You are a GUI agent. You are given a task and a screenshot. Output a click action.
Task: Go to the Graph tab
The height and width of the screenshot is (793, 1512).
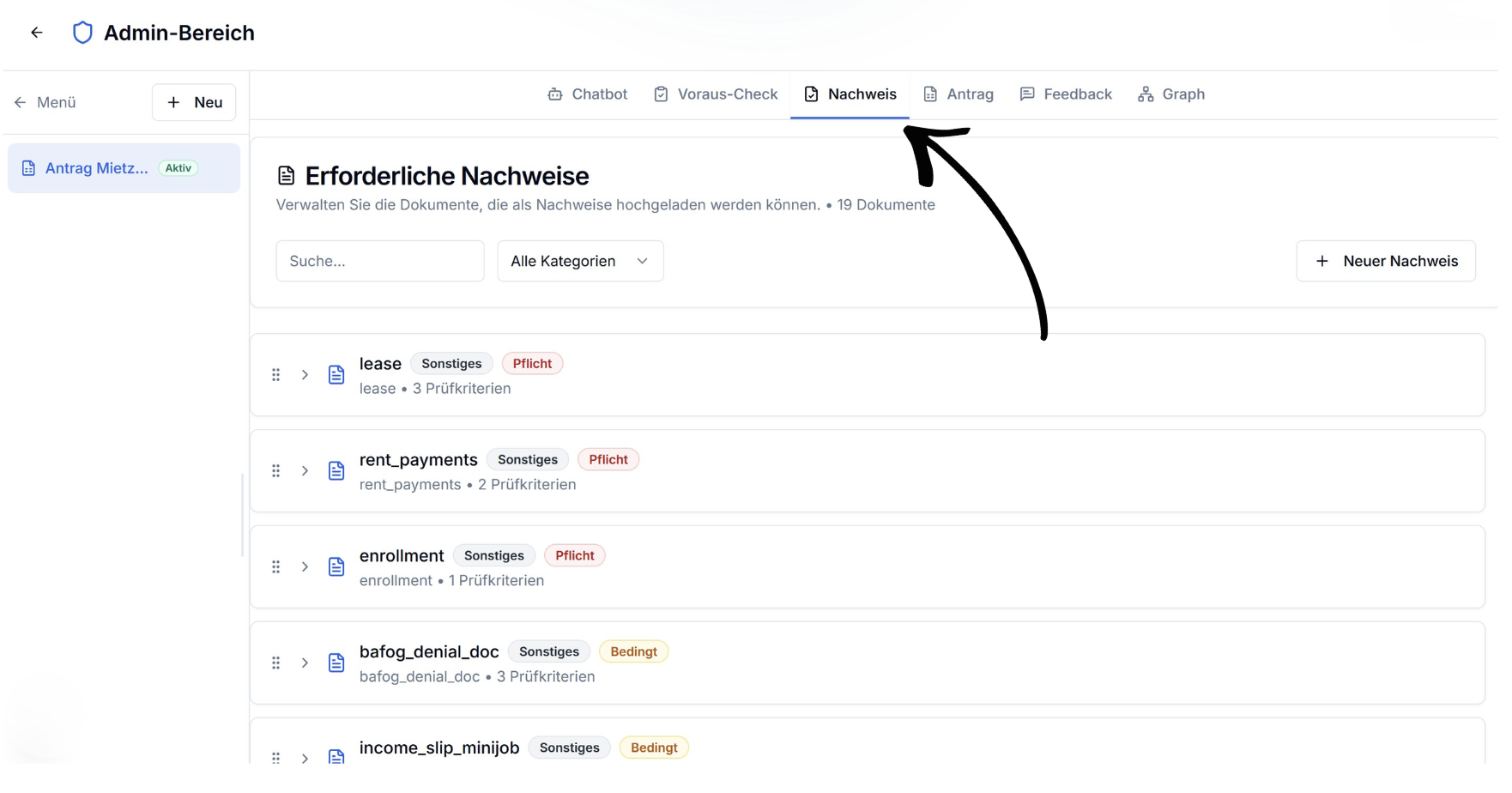coord(1171,94)
